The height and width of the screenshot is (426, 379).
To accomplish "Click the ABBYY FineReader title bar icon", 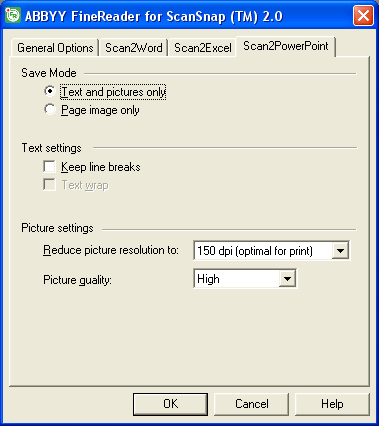I will point(13,15).
